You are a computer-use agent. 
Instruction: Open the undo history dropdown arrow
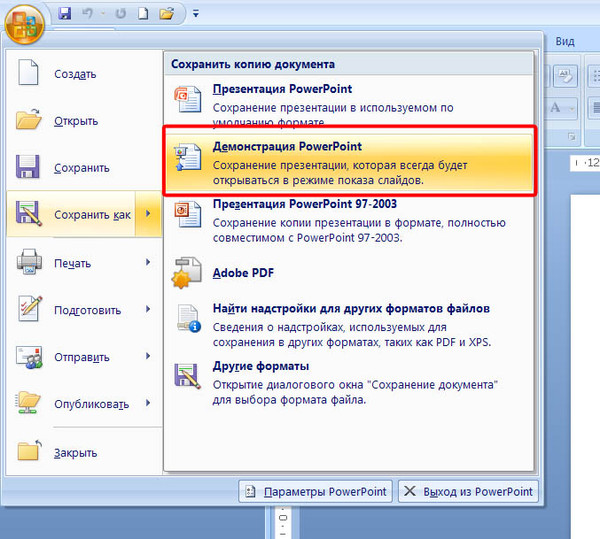(x=103, y=14)
